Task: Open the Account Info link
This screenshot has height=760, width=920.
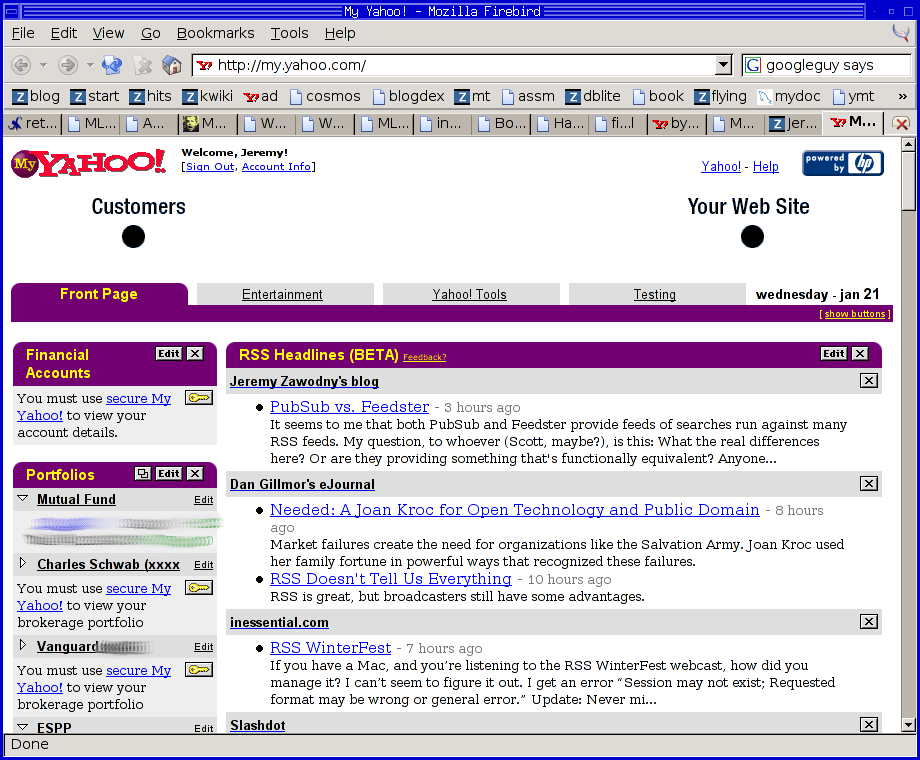Action: 276,167
